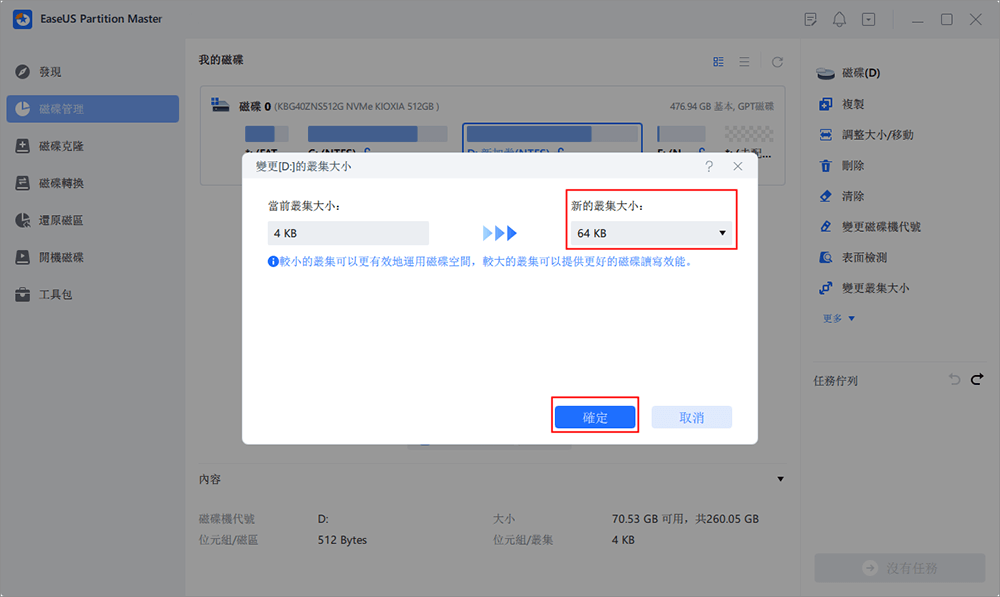Redo the queued task

(x=977, y=380)
